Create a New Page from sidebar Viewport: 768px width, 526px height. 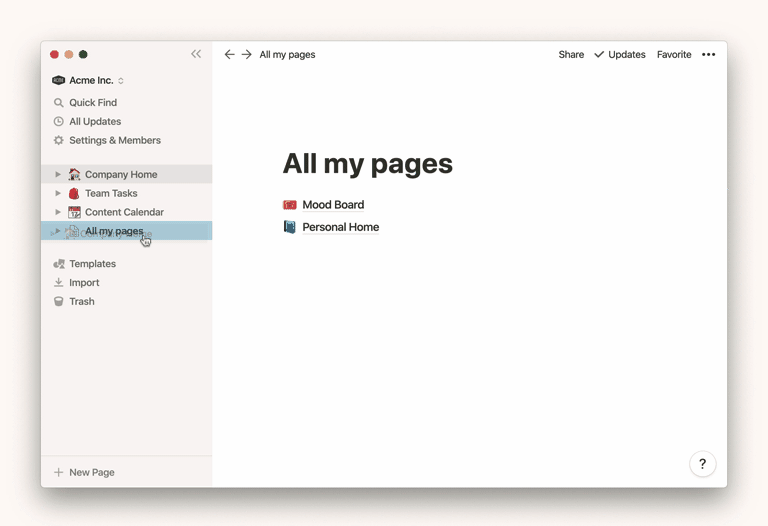tap(91, 472)
